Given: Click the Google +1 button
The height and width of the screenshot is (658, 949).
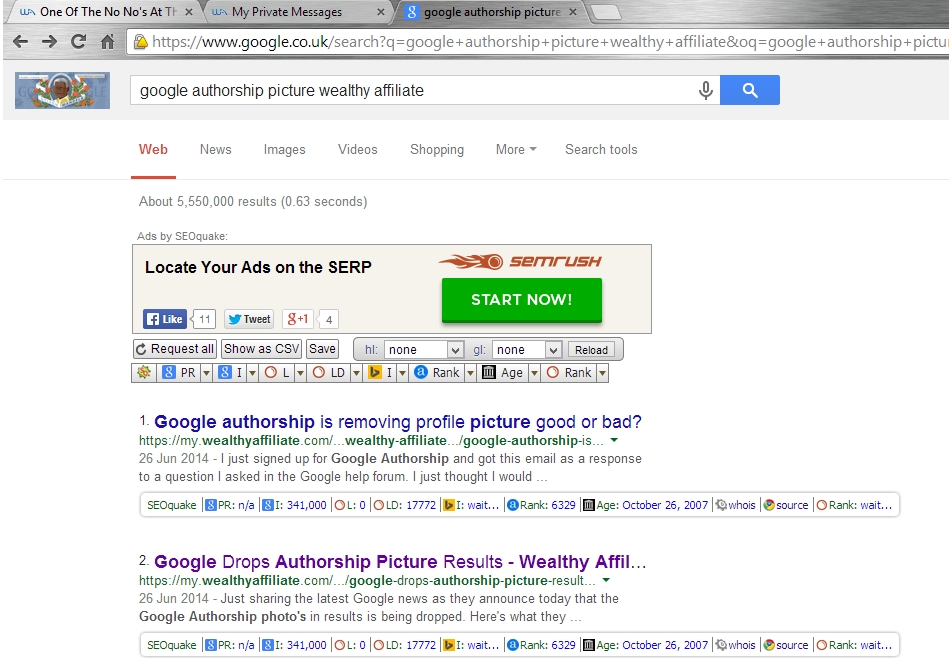Looking at the screenshot, I should [x=298, y=319].
